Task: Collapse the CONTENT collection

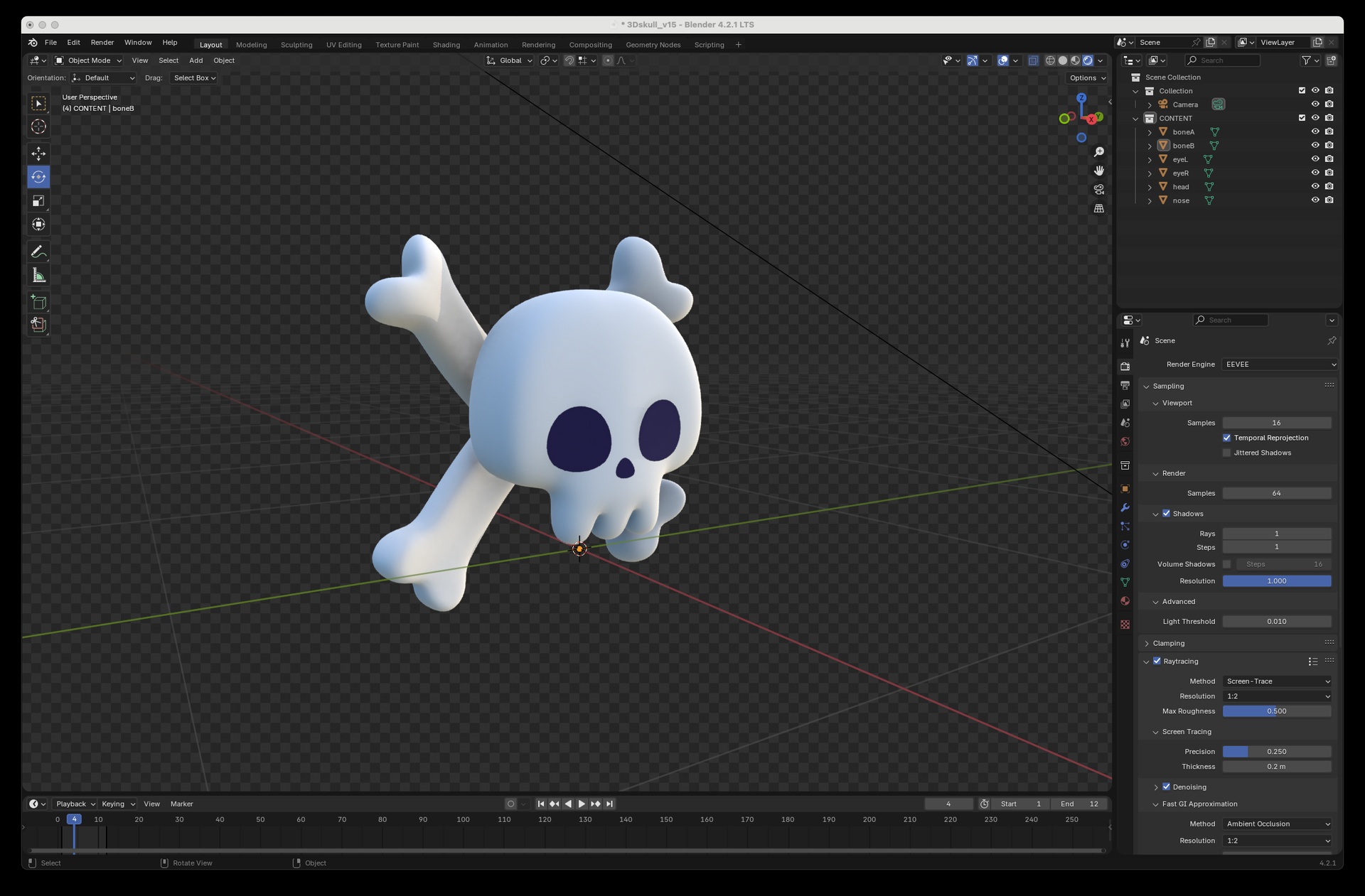Action: tap(1135, 119)
